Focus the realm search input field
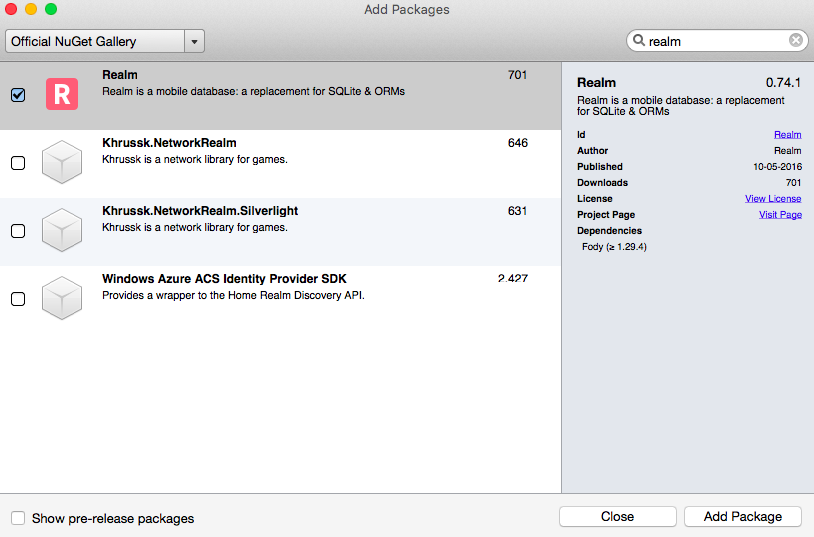The height and width of the screenshot is (537, 814). [x=716, y=41]
